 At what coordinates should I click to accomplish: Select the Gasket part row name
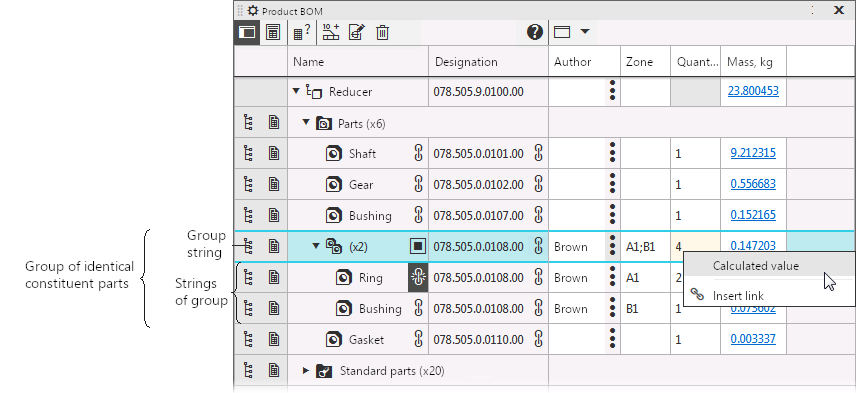pos(366,340)
